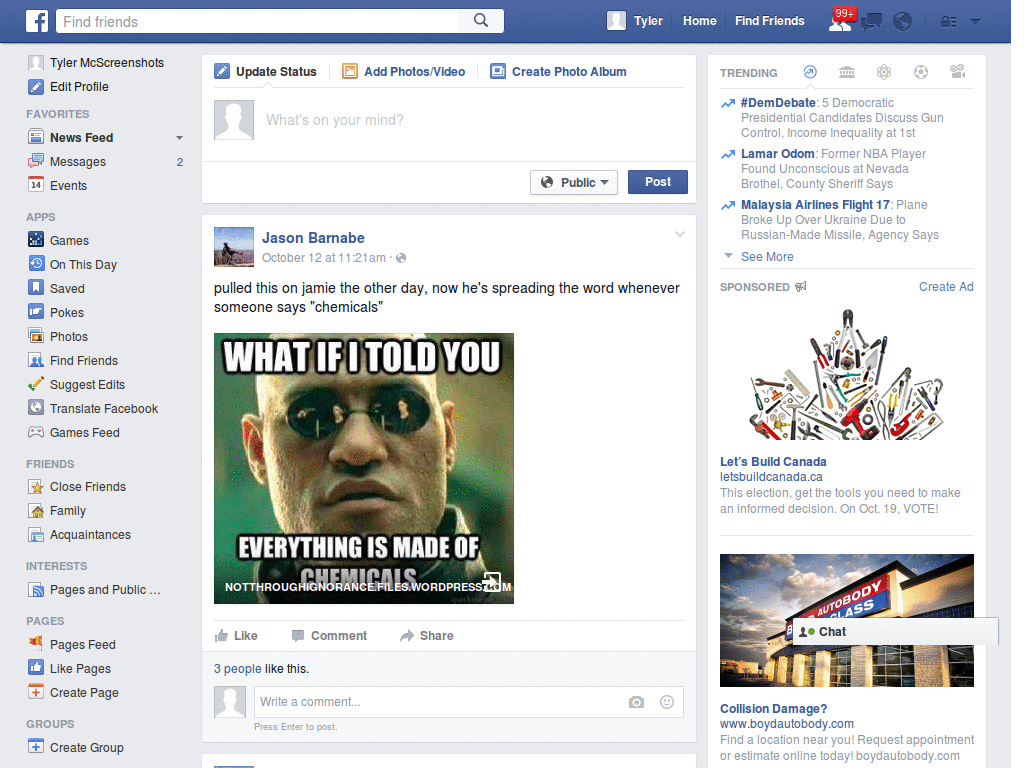
Task: Open Find Friends in the top bar
Action: point(769,21)
